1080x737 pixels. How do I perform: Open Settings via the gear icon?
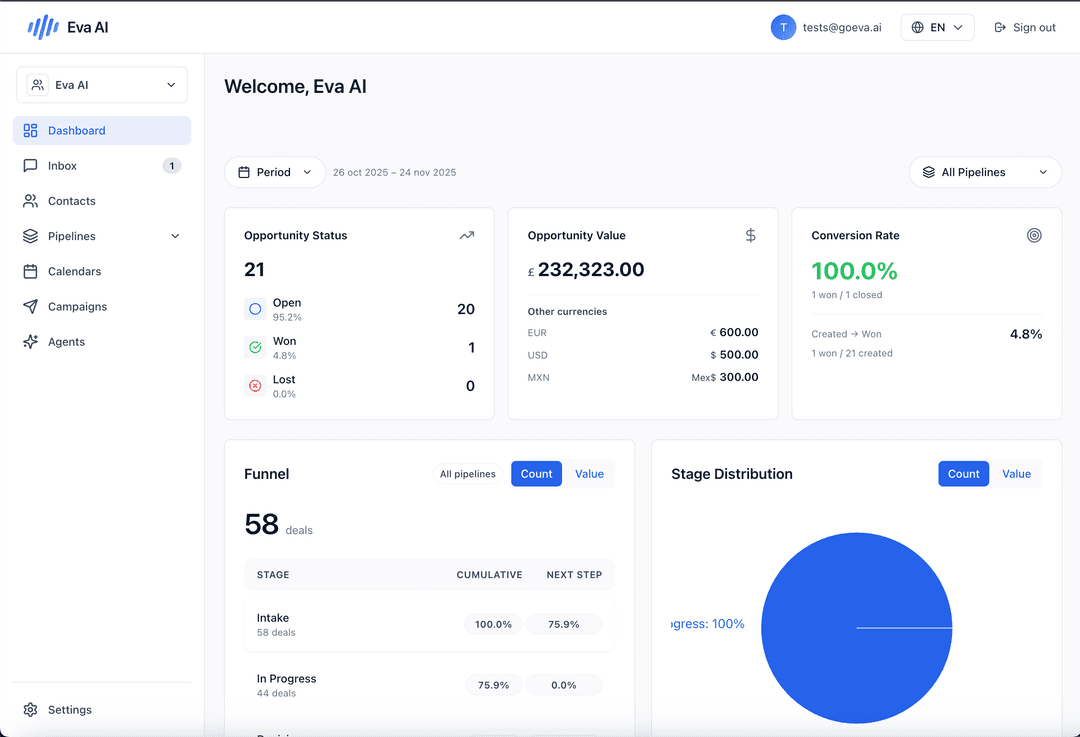[x=29, y=709]
